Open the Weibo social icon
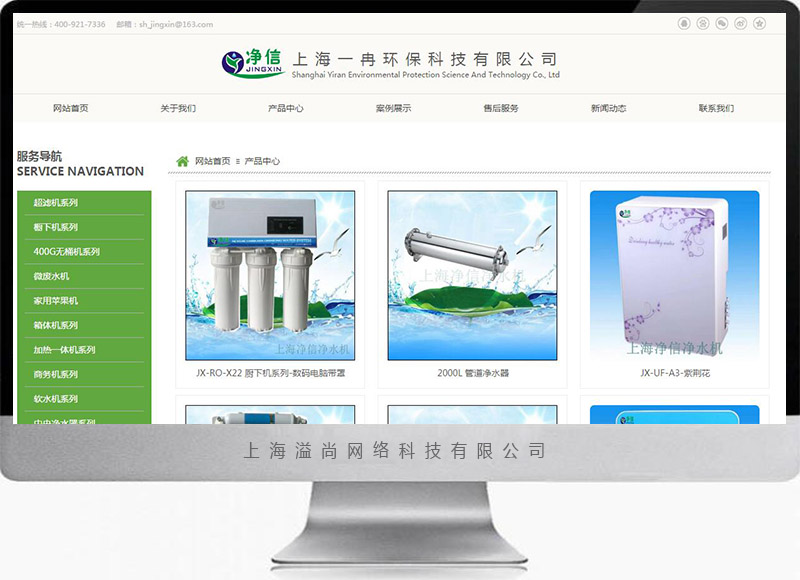The height and width of the screenshot is (580, 800). tap(741, 23)
